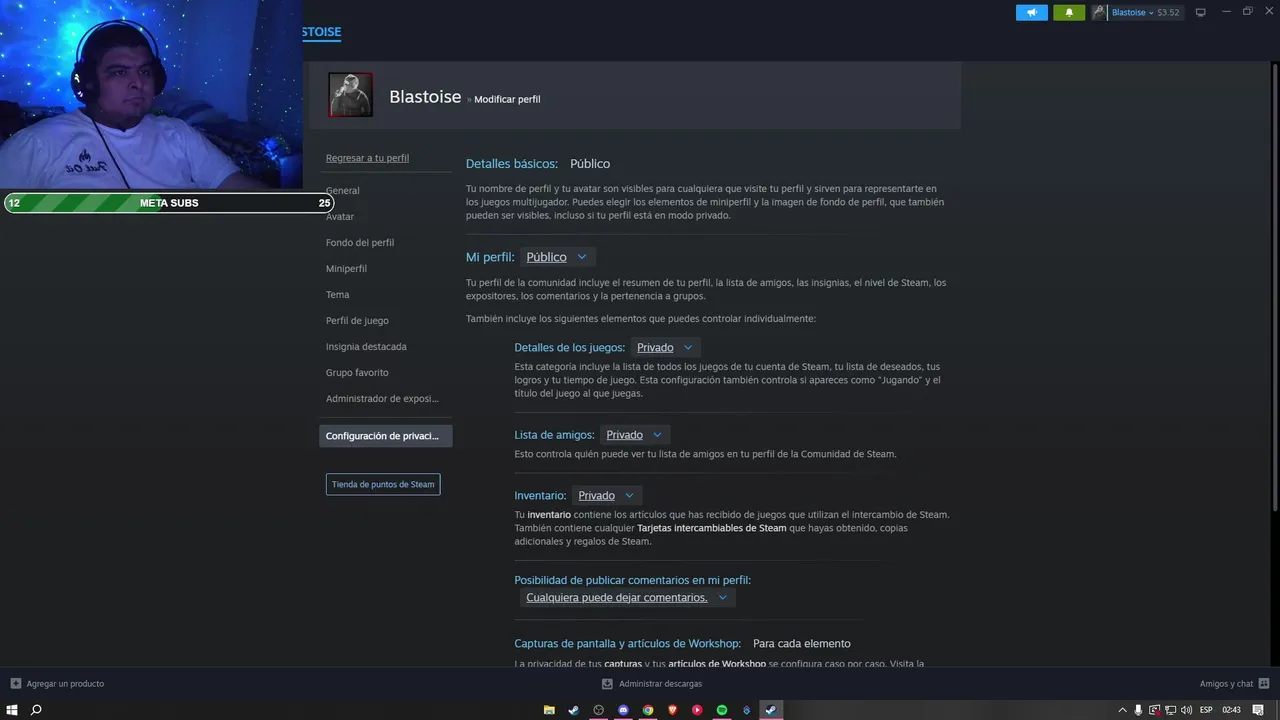Click the microphone tray icon
Screen dimensions: 1280x720
[x=1138, y=710]
